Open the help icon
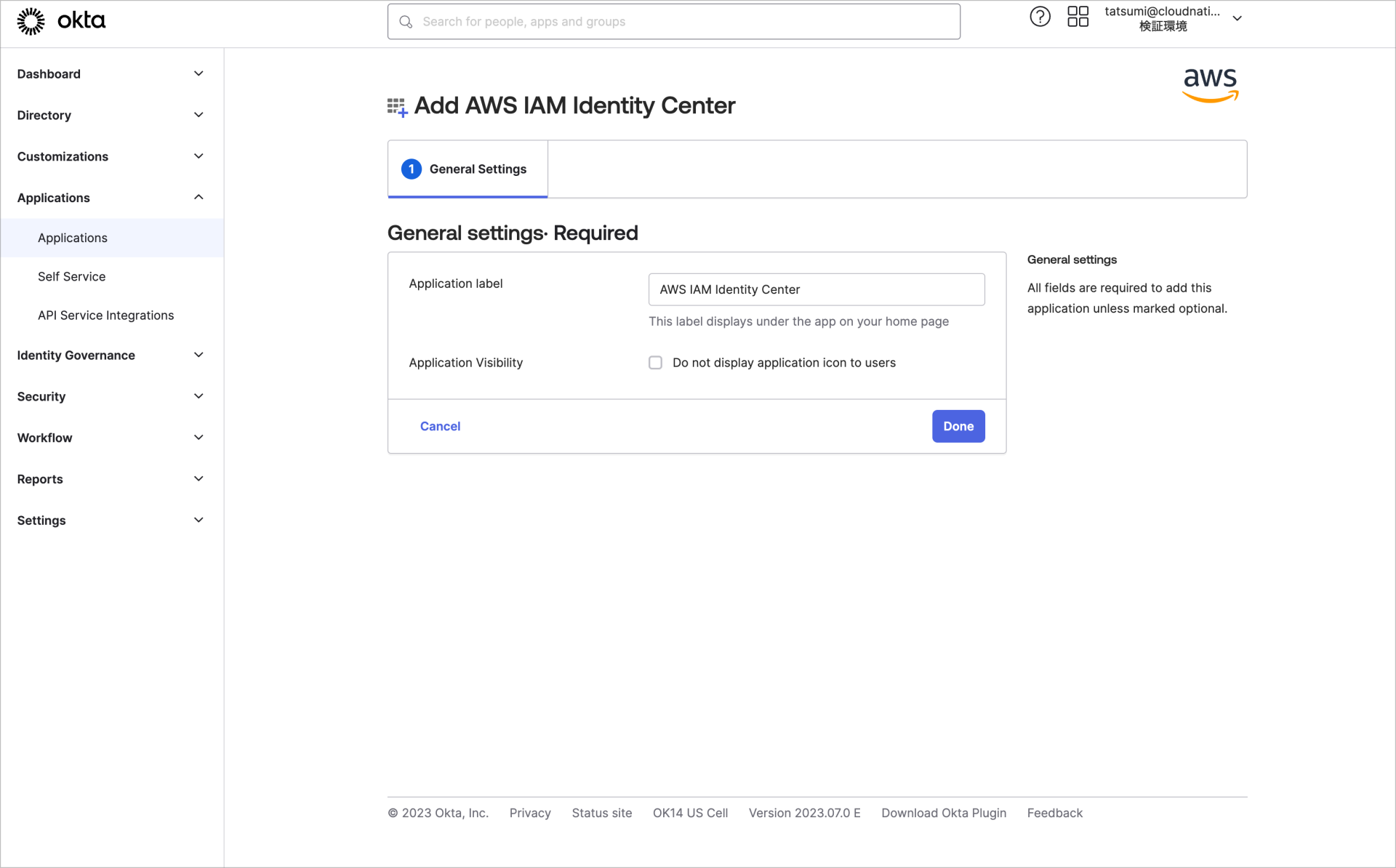 click(1040, 16)
